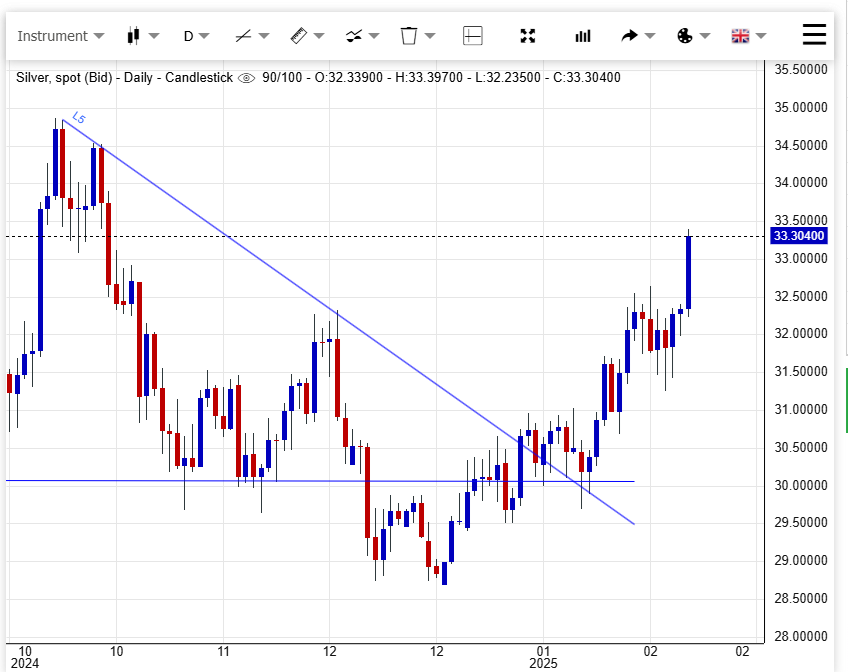The width and height of the screenshot is (848, 672).
Task: Expand the language dropdown arrow
Action: pos(761,36)
